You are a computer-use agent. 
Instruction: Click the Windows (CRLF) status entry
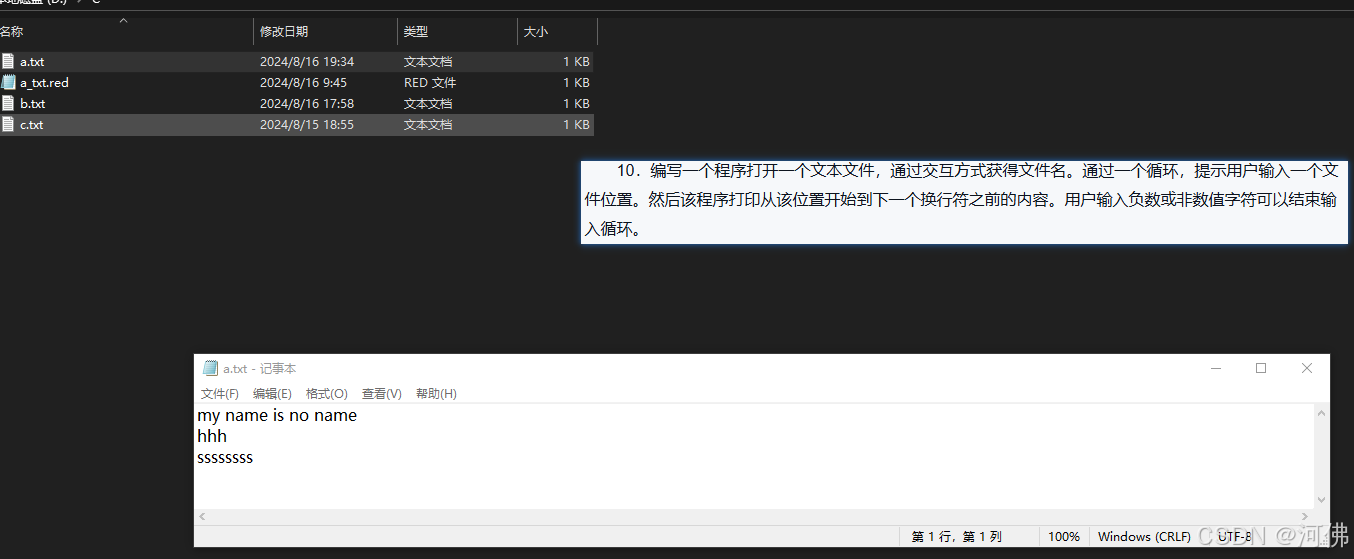click(x=1144, y=537)
